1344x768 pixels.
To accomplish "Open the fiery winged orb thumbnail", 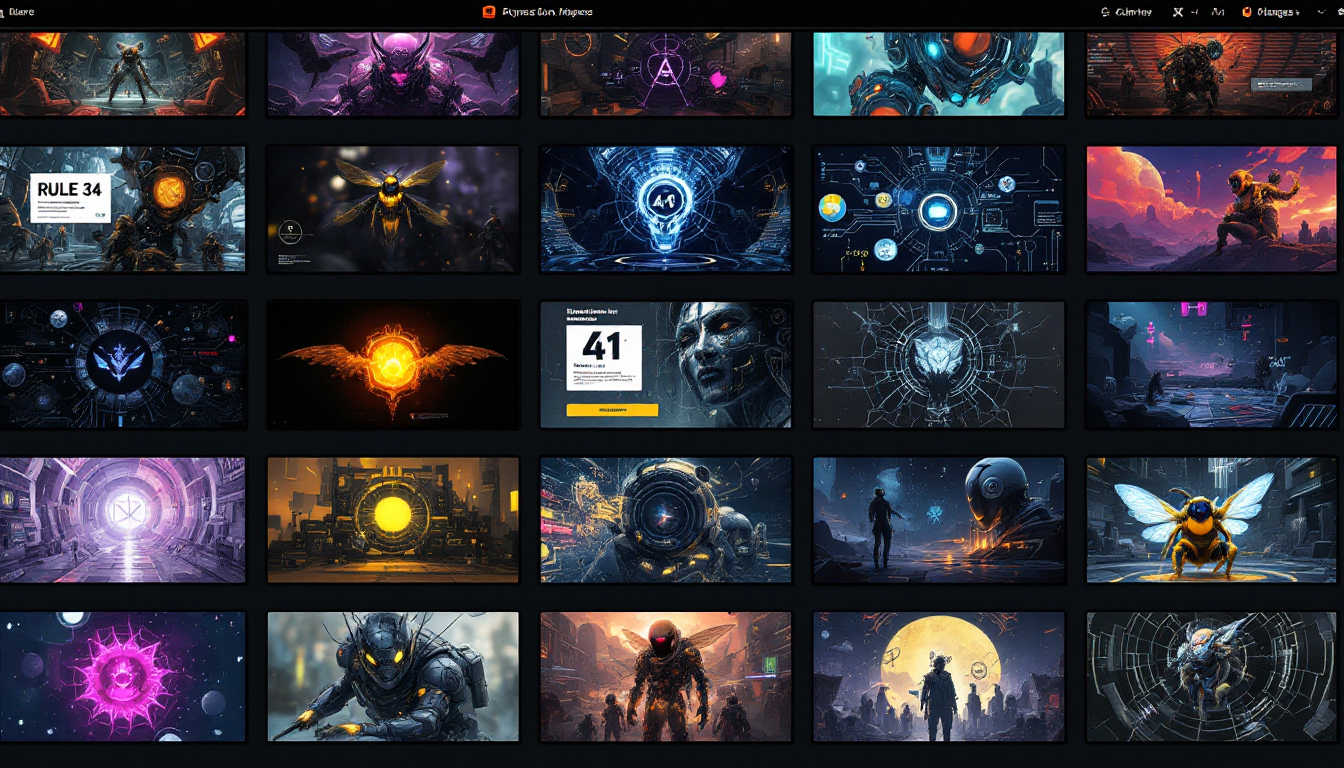I will 393,365.
